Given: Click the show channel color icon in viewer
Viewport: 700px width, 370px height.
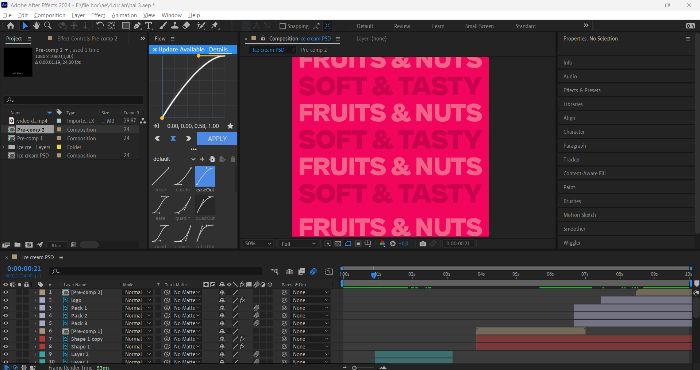Looking at the screenshot, I should 382,244.
